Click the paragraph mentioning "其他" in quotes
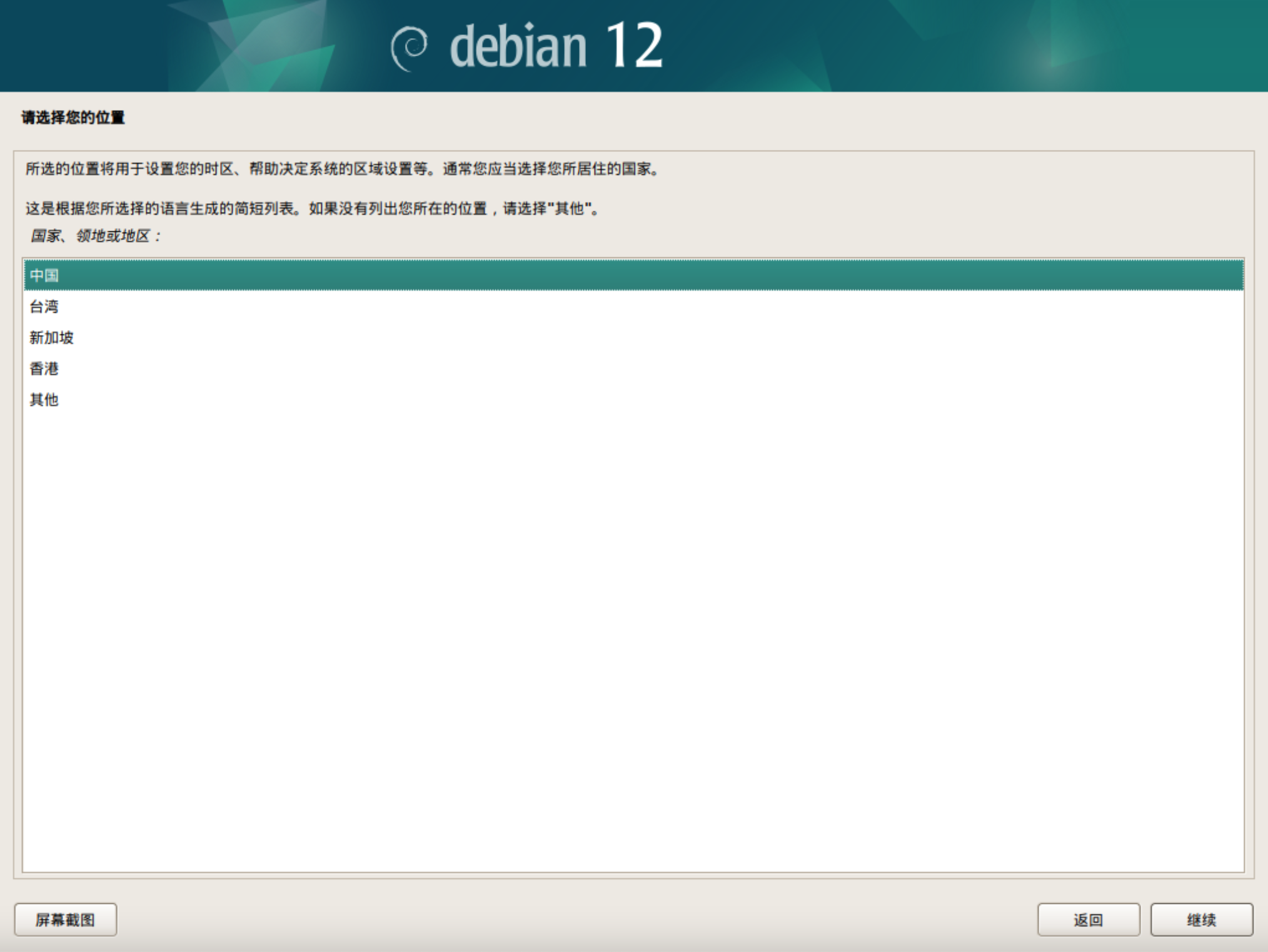Viewport: 1268px width, 952px height. click(x=313, y=209)
